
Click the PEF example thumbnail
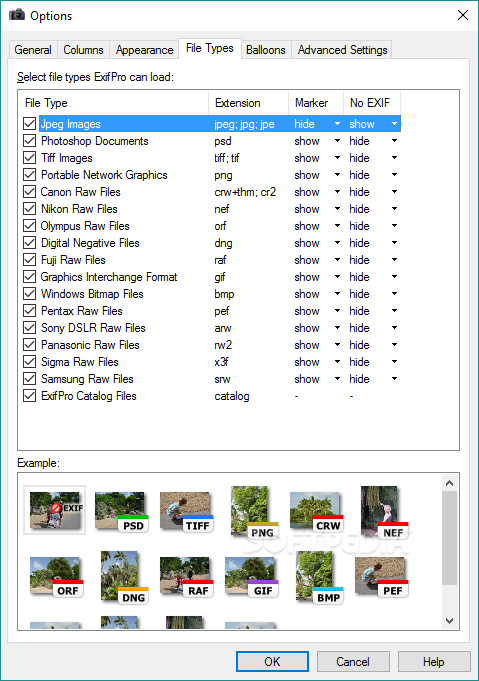pyautogui.click(x=382, y=578)
